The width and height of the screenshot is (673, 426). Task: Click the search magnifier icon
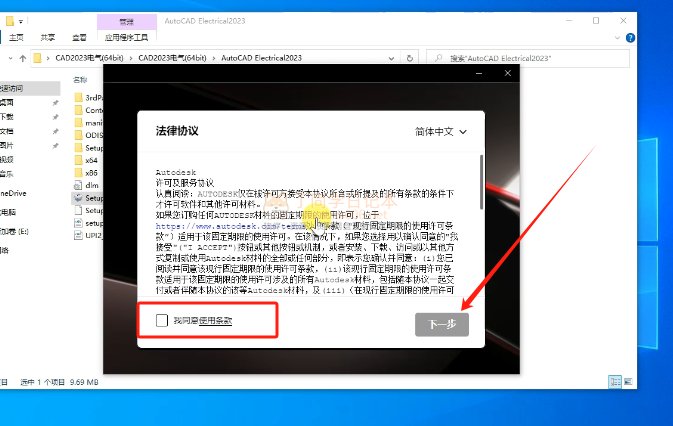pyautogui.click(x=438, y=58)
